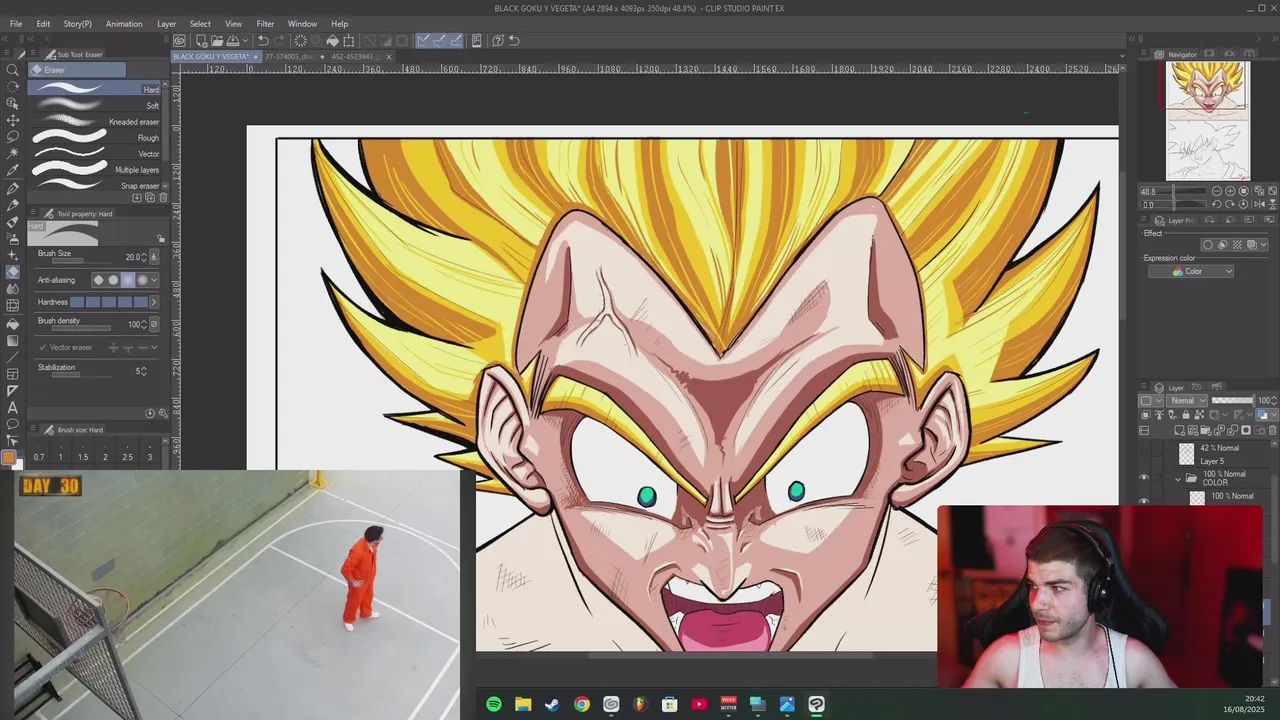Expand Hardness options arrow
Screen dimensions: 1280x720
coord(153,302)
